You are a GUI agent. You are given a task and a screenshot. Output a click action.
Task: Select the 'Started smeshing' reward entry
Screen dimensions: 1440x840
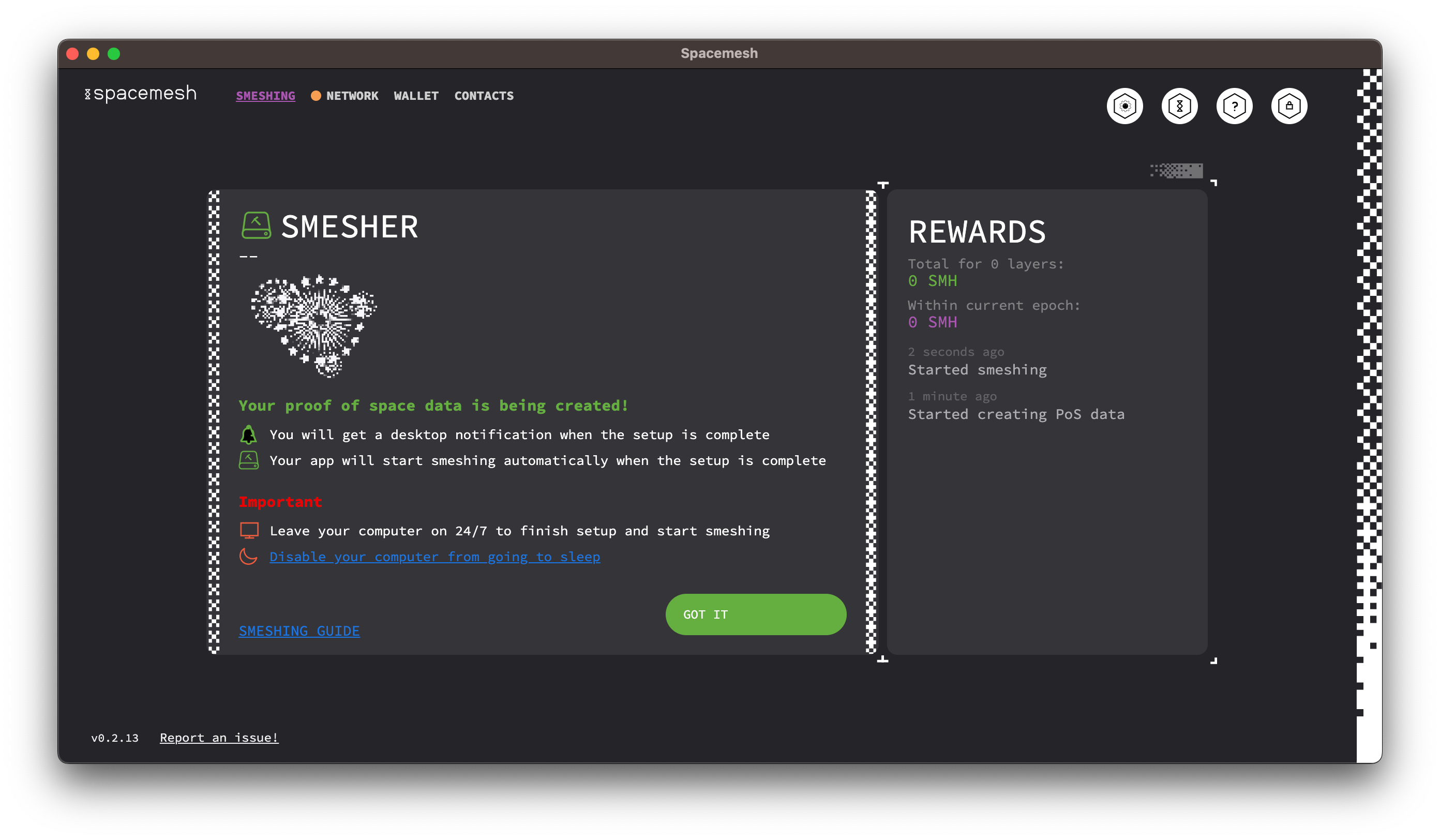tap(977, 370)
